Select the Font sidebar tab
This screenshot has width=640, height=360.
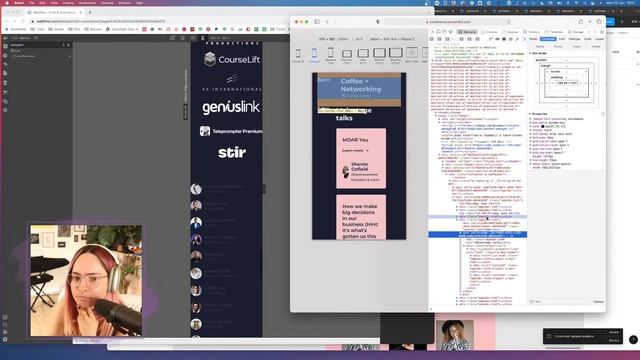coord(562,39)
